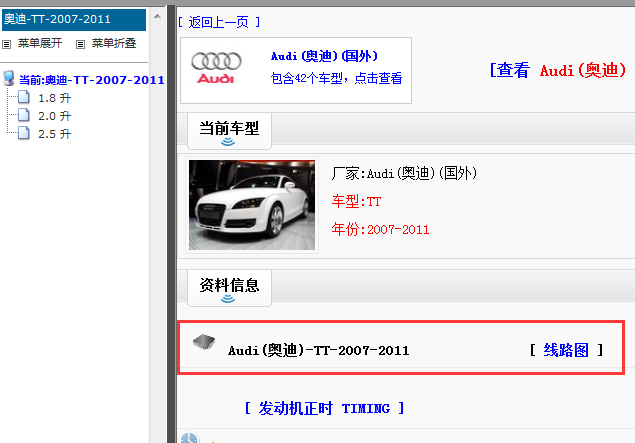
Task: Expand all menus via 菜单展开
Action: 40,43
